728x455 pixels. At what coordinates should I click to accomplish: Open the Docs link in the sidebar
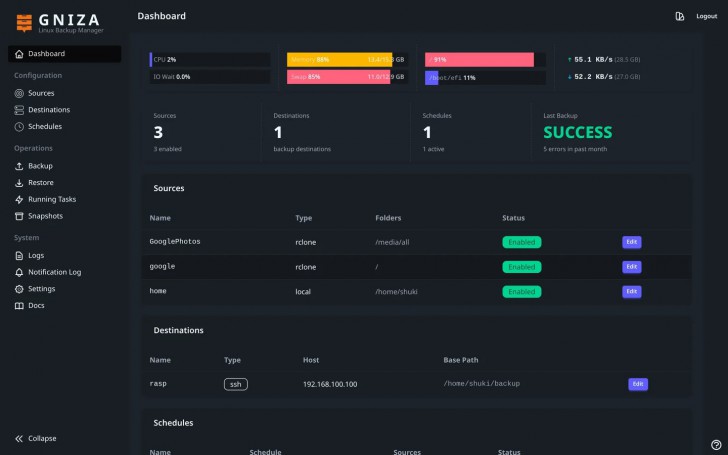pyautogui.click(x=65, y=306)
